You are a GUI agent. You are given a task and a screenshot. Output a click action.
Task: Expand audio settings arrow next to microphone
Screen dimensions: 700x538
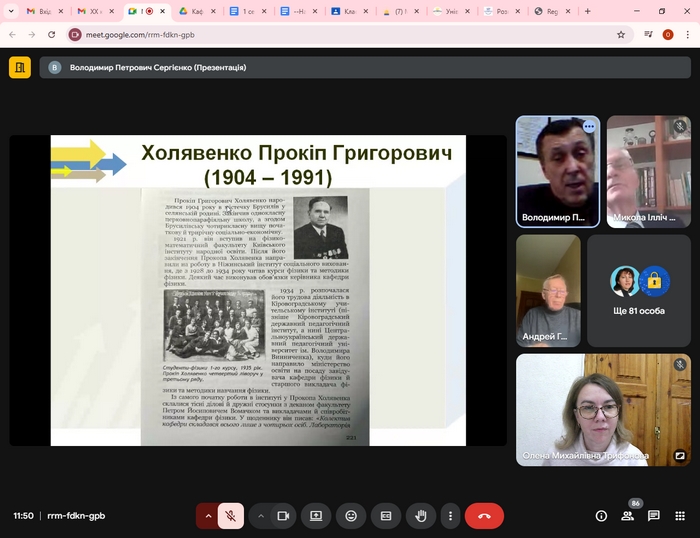click(x=208, y=516)
